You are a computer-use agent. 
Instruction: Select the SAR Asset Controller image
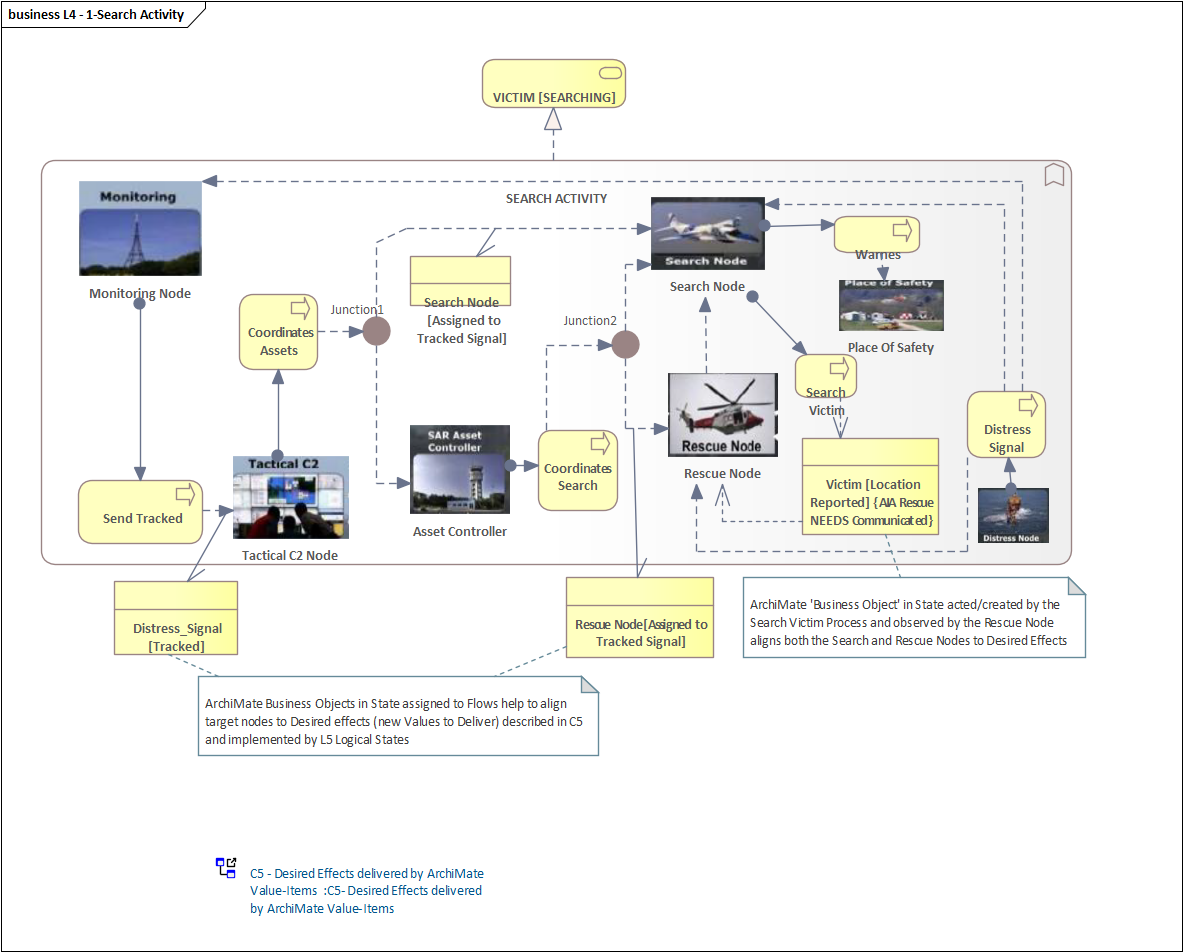(460, 470)
